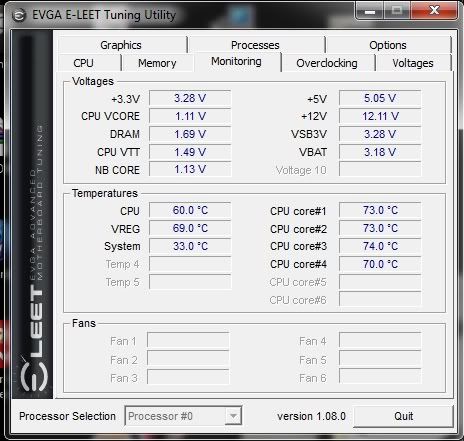Minimize the E-LEET Tuning Utility window
The height and width of the screenshot is (441, 464).
tap(370, 11)
